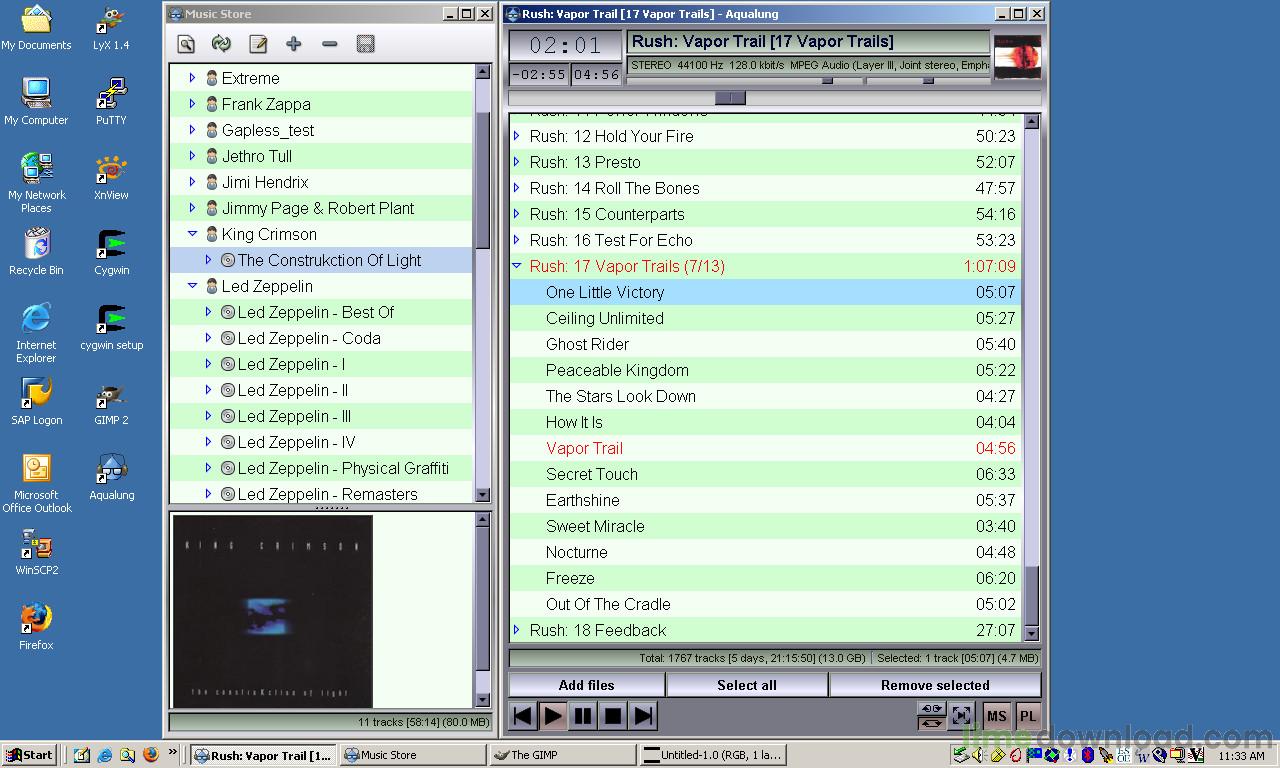Screen dimensions: 1280x768
Task: Click the playback seek position slider
Action: coord(730,98)
